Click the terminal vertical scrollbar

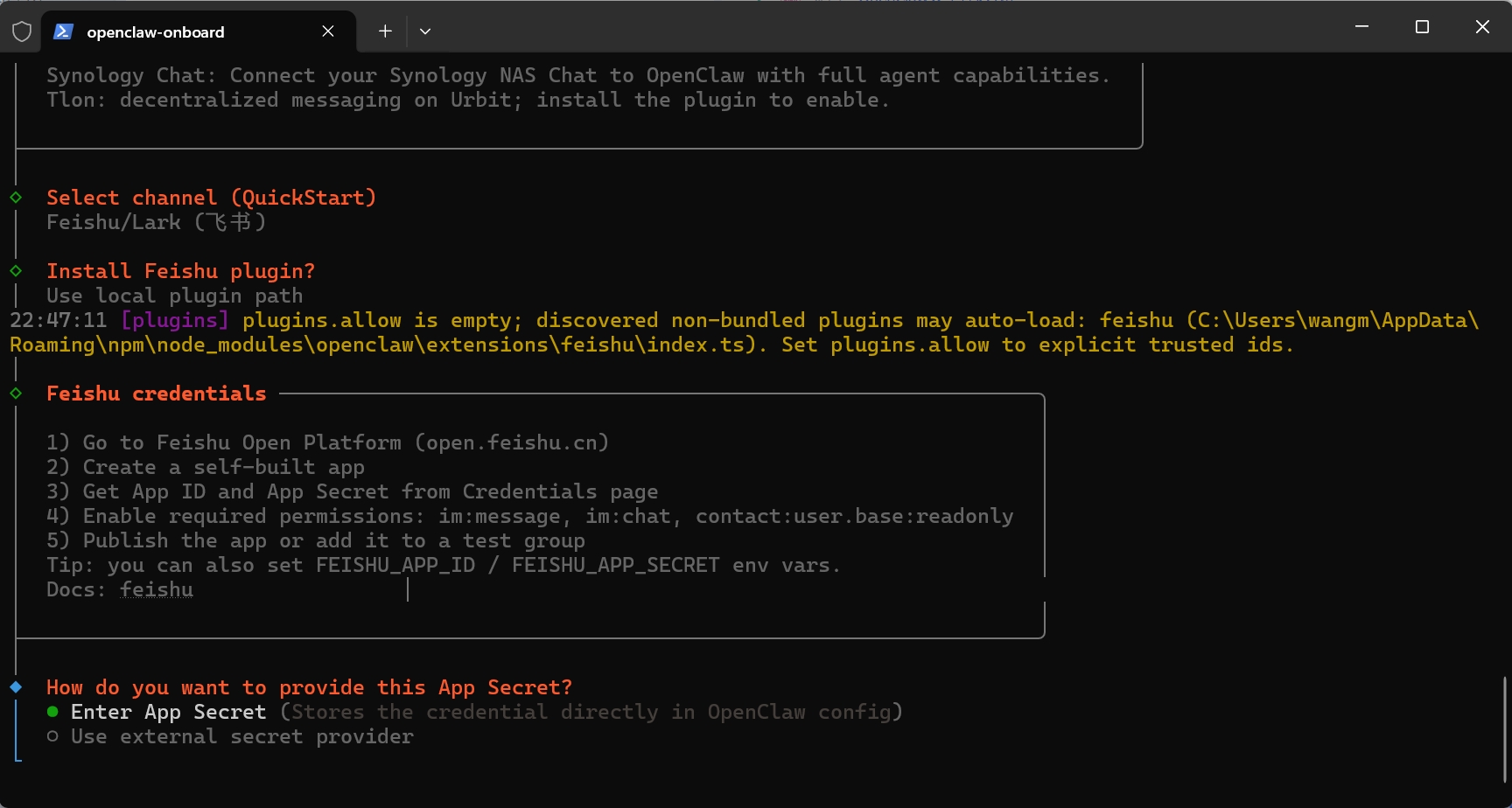coord(1505,728)
